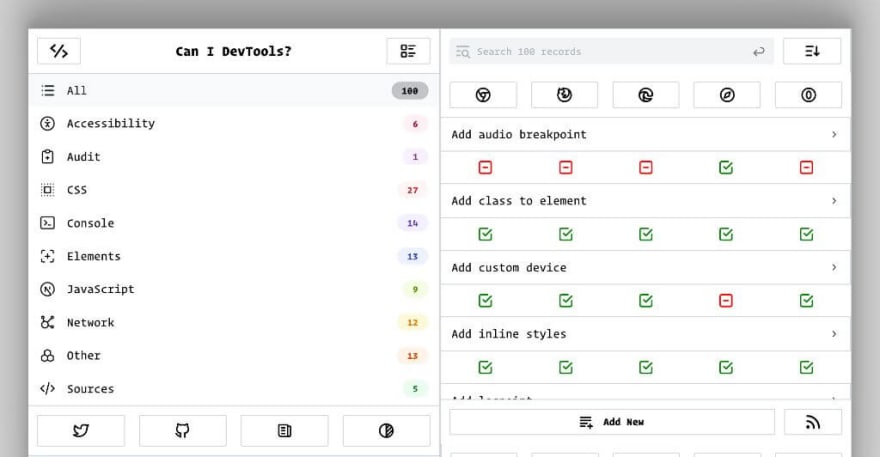The width and height of the screenshot is (880, 457).
Task: Click Firefox check for Add inline styles
Action: 566,368
